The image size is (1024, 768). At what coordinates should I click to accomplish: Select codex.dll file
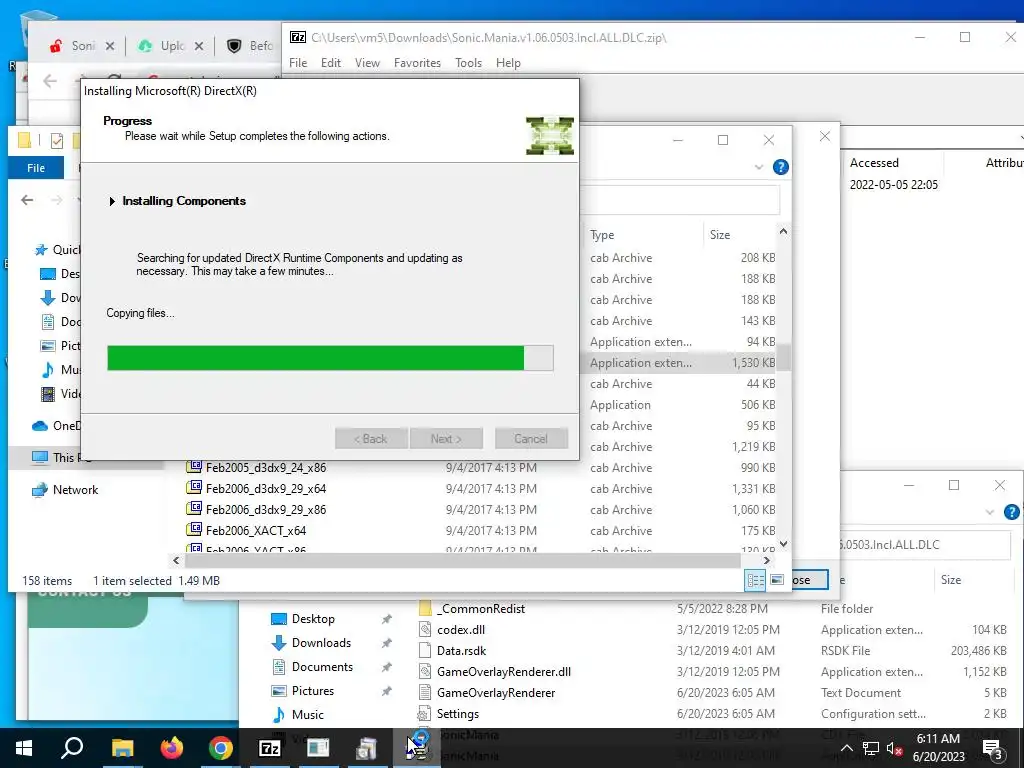tap(461, 630)
